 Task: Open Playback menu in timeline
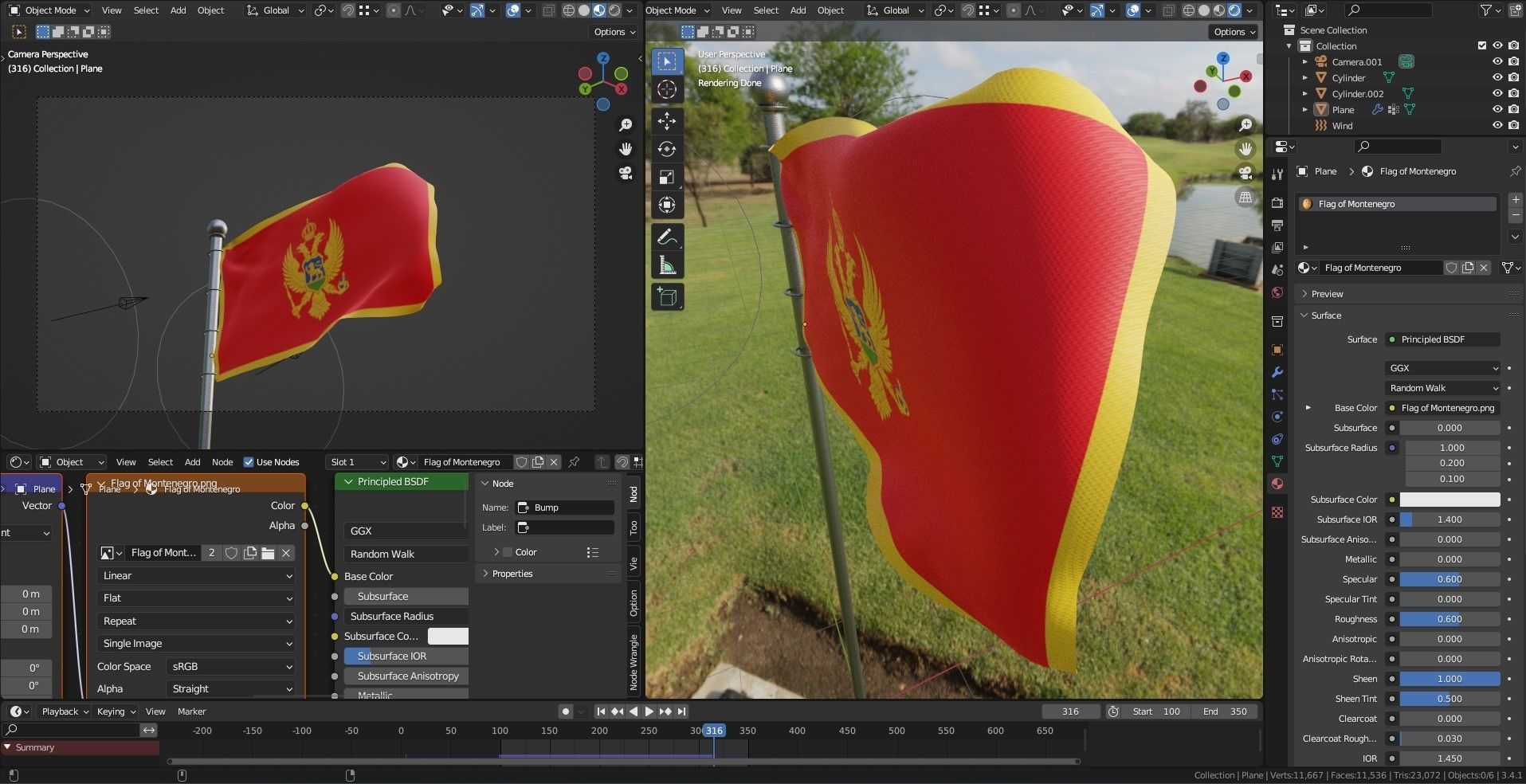point(65,711)
